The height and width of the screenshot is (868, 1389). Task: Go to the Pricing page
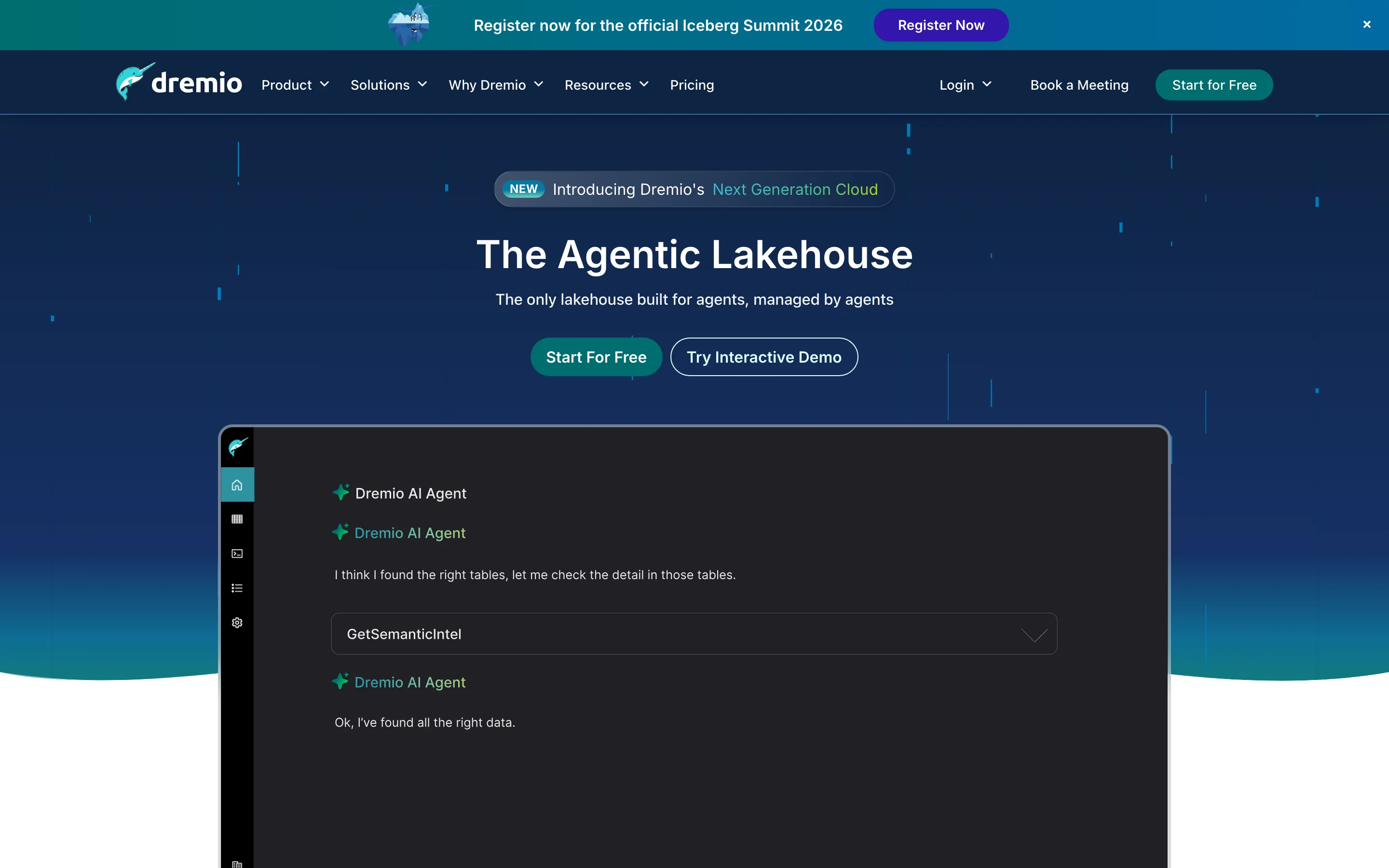tap(692, 85)
